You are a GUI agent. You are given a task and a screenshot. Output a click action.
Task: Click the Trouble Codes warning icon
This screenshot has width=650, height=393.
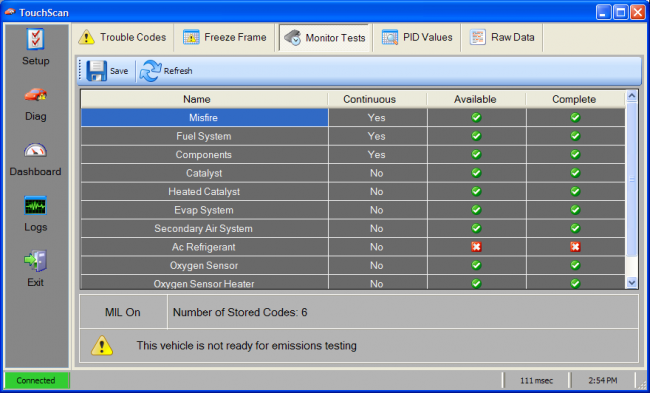[x=87, y=37]
